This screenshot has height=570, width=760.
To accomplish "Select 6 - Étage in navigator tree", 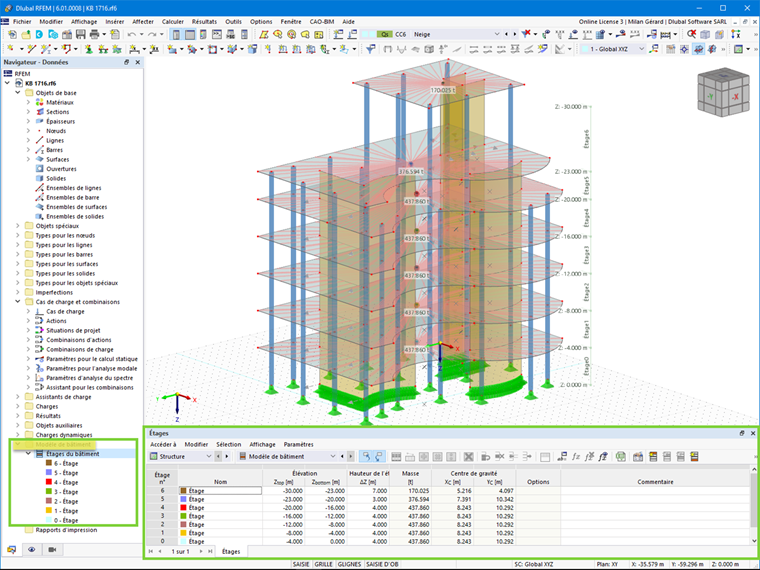I will [66, 463].
